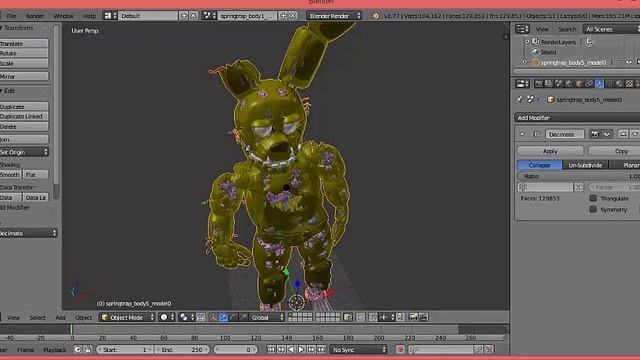Viewport: 640px width, 360px height.
Task: Toggle Decimate viewport visibility eye icon
Action: coord(607,134)
